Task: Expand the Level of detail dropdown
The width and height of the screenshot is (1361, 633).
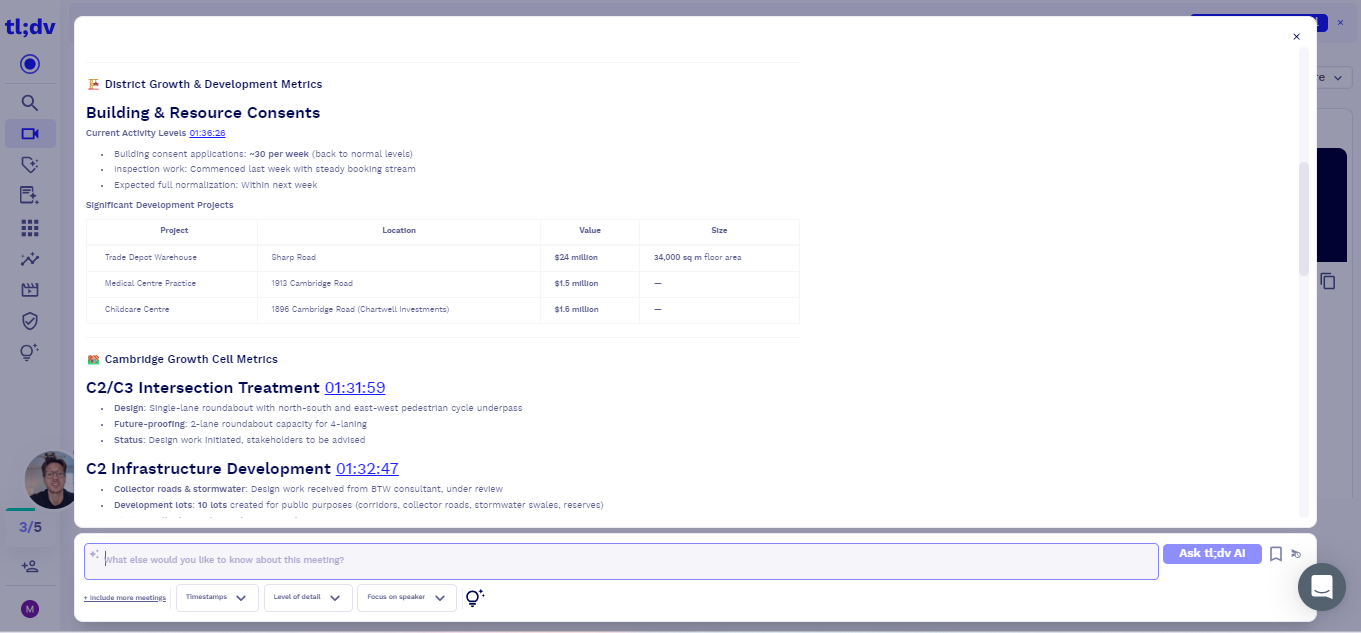Action: click(x=308, y=597)
